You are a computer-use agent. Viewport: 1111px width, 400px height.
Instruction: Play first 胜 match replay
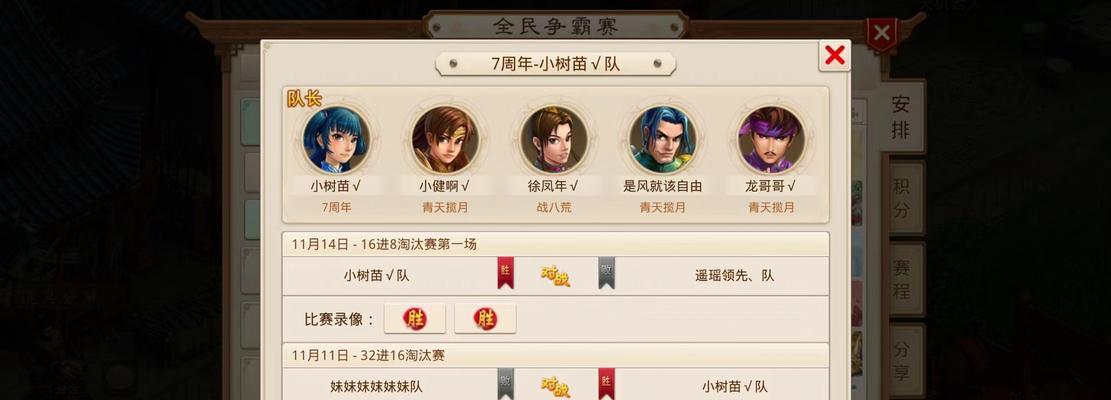pos(415,319)
